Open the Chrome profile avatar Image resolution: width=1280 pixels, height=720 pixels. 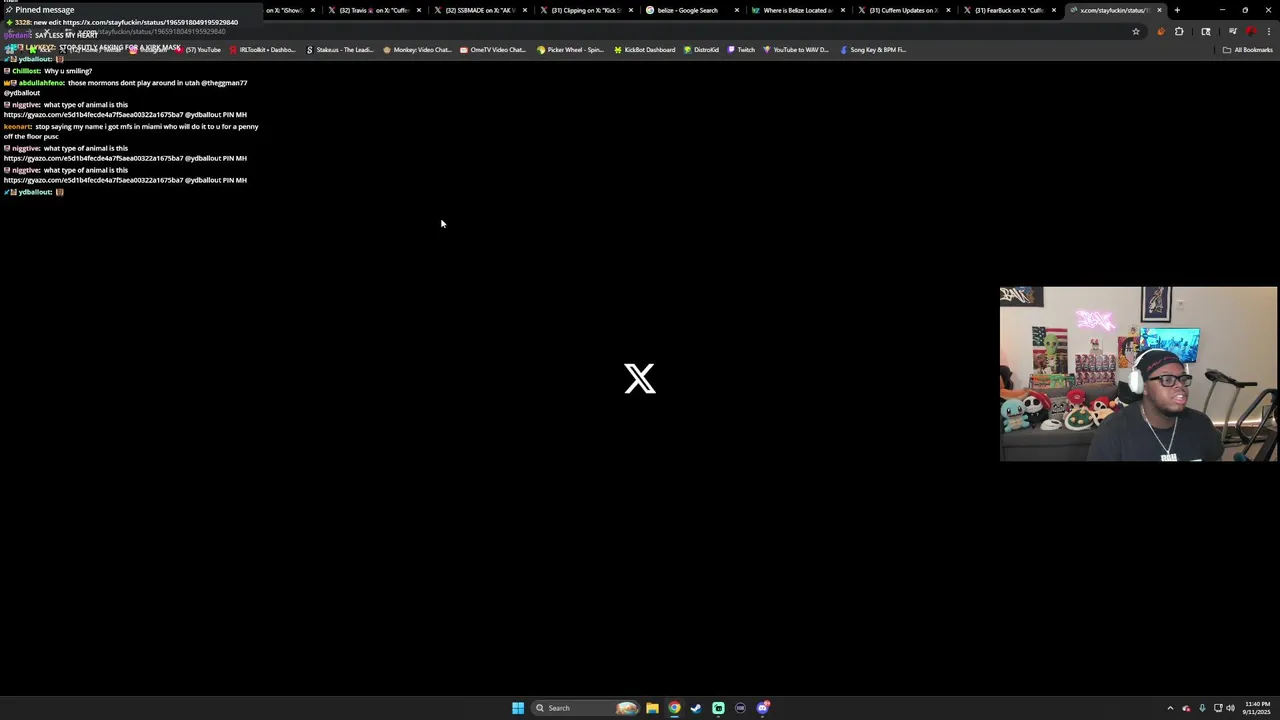[x=1250, y=31]
